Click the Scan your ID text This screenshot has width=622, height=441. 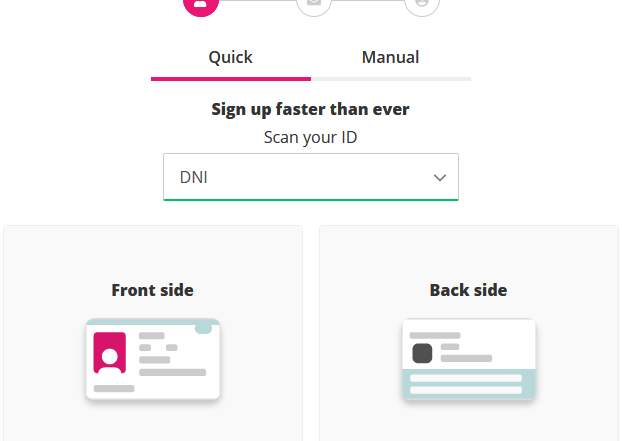tap(311, 138)
